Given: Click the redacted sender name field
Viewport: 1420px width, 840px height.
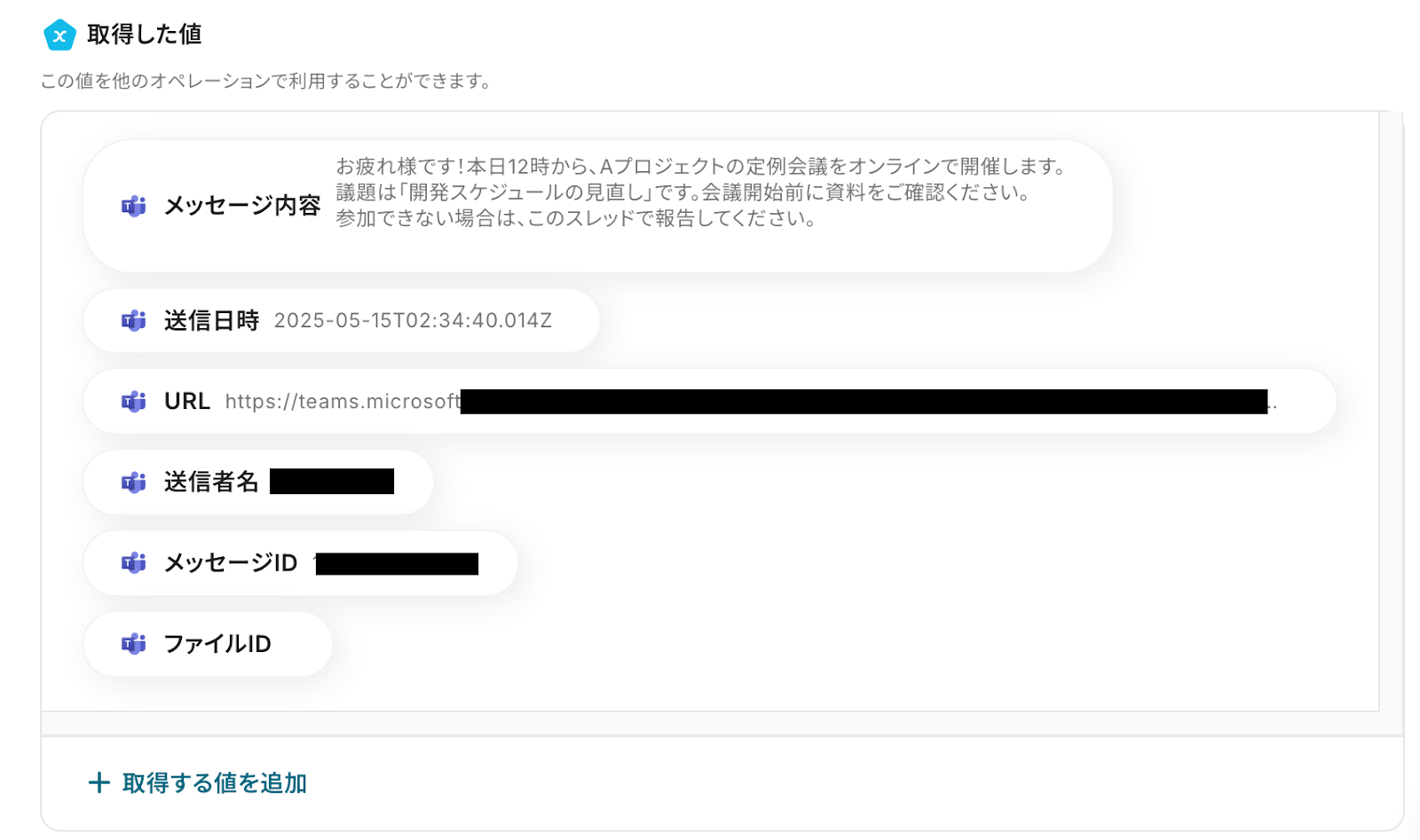Looking at the screenshot, I should [x=332, y=482].
